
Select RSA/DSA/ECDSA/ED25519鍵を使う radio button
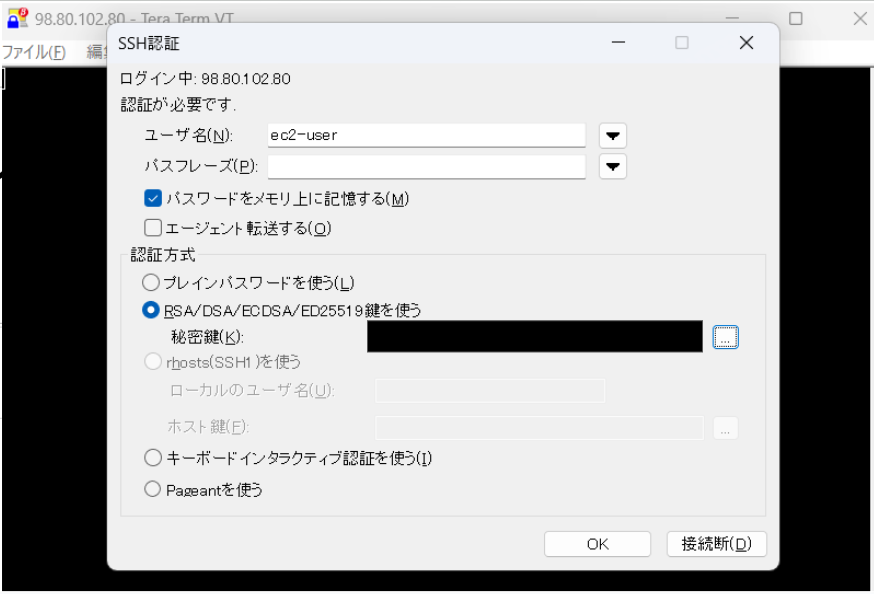(150, 309)
